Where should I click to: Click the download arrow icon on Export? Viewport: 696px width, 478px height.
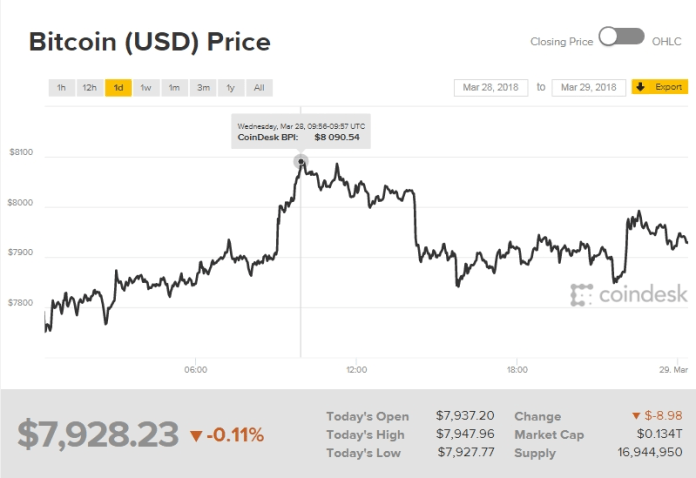point(641,87)
